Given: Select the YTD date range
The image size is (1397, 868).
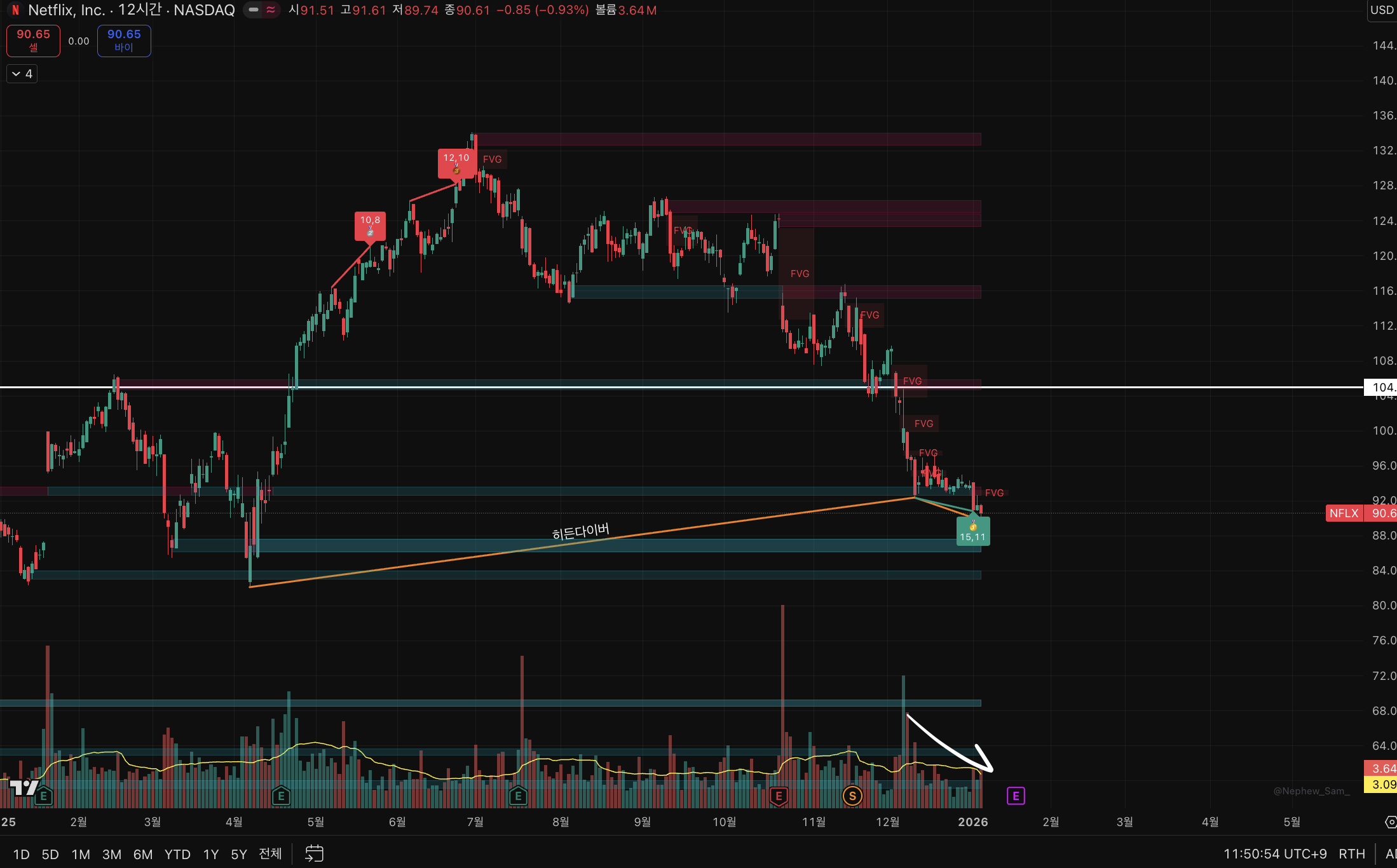Looking at the screenshot, I should 177,854.
